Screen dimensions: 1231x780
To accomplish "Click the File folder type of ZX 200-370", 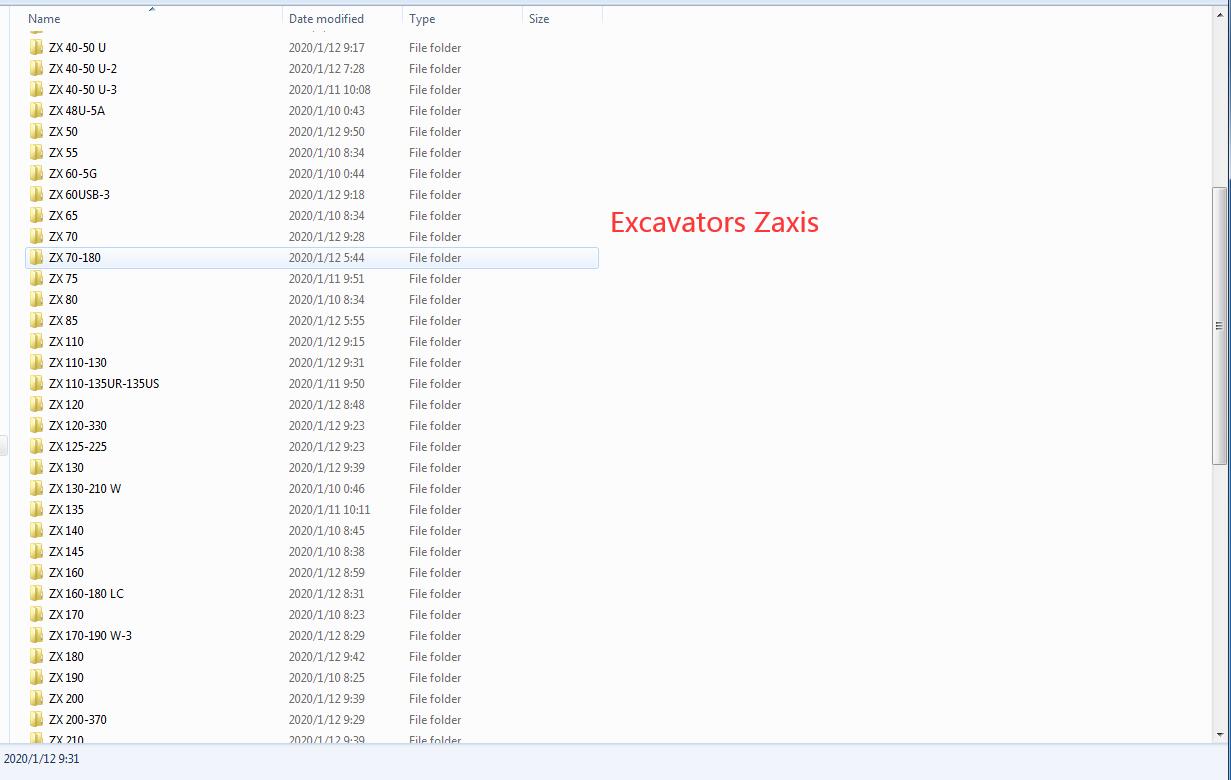I will 435,719.
